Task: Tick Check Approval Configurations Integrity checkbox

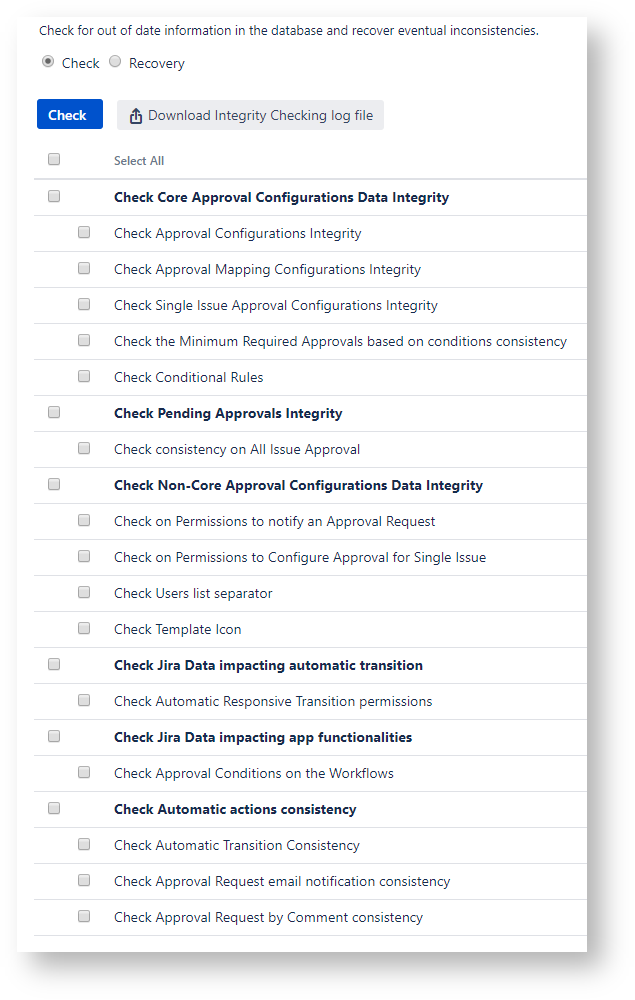Action: pyautogui.click(x=84, y=232)
